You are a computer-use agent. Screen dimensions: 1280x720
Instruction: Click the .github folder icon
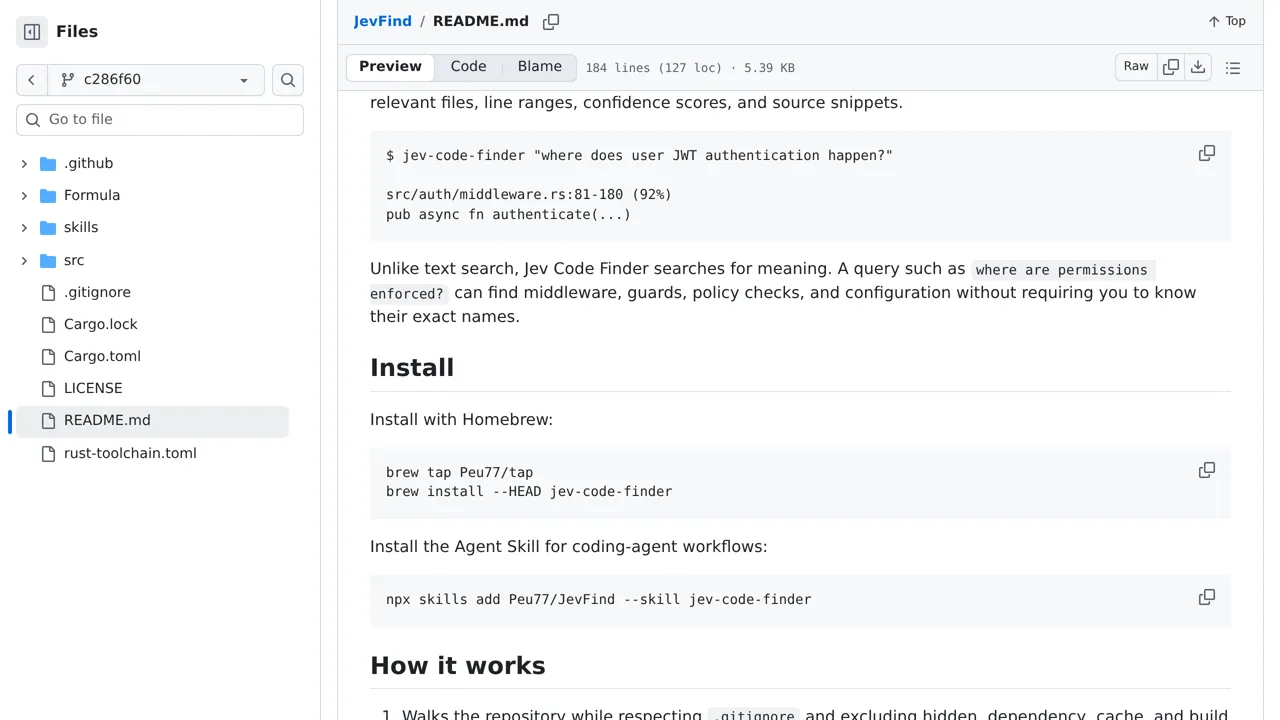pyautogui.click(x=48, y=163)
